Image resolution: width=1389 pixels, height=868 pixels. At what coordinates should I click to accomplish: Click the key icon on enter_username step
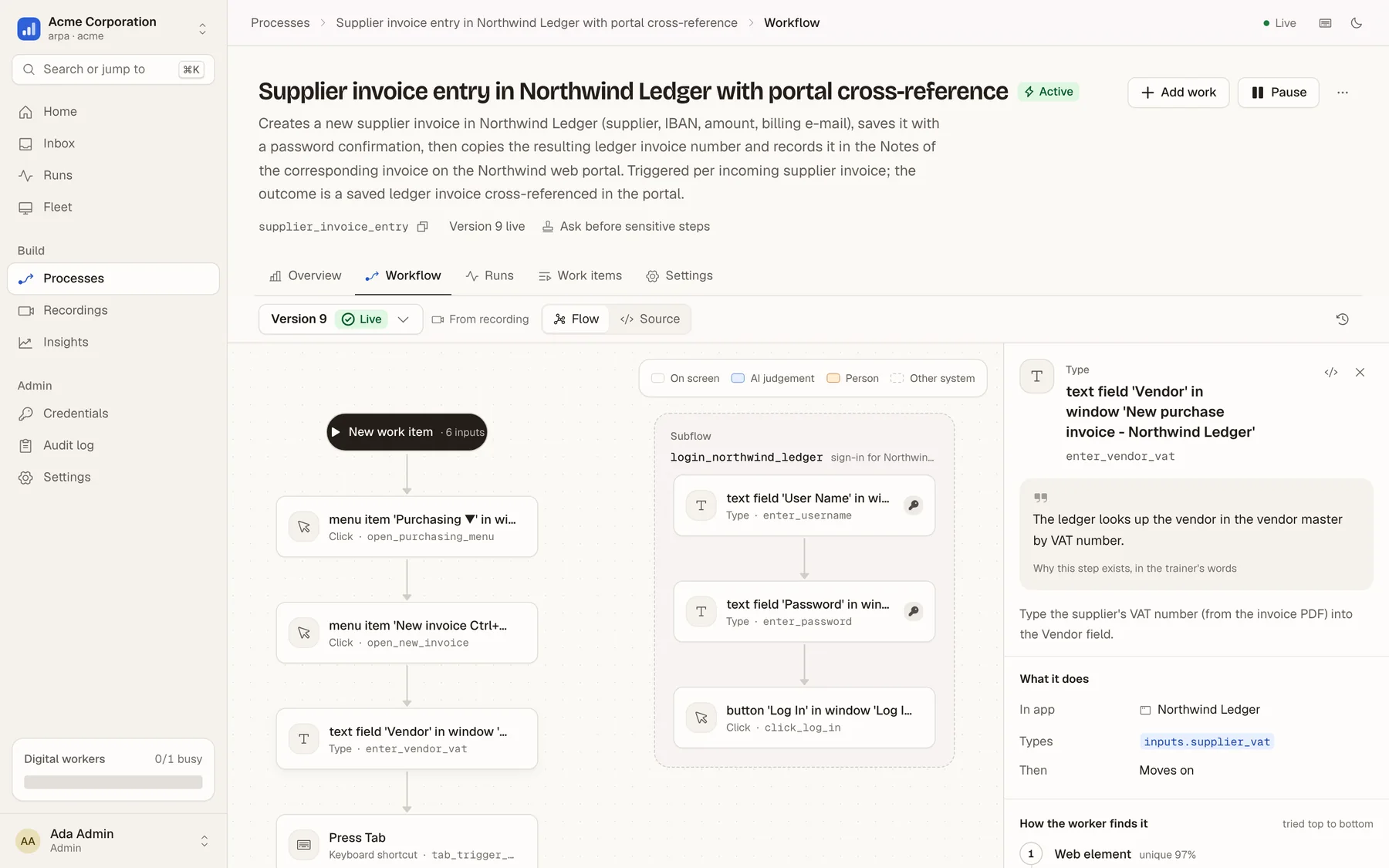point(913,505)
